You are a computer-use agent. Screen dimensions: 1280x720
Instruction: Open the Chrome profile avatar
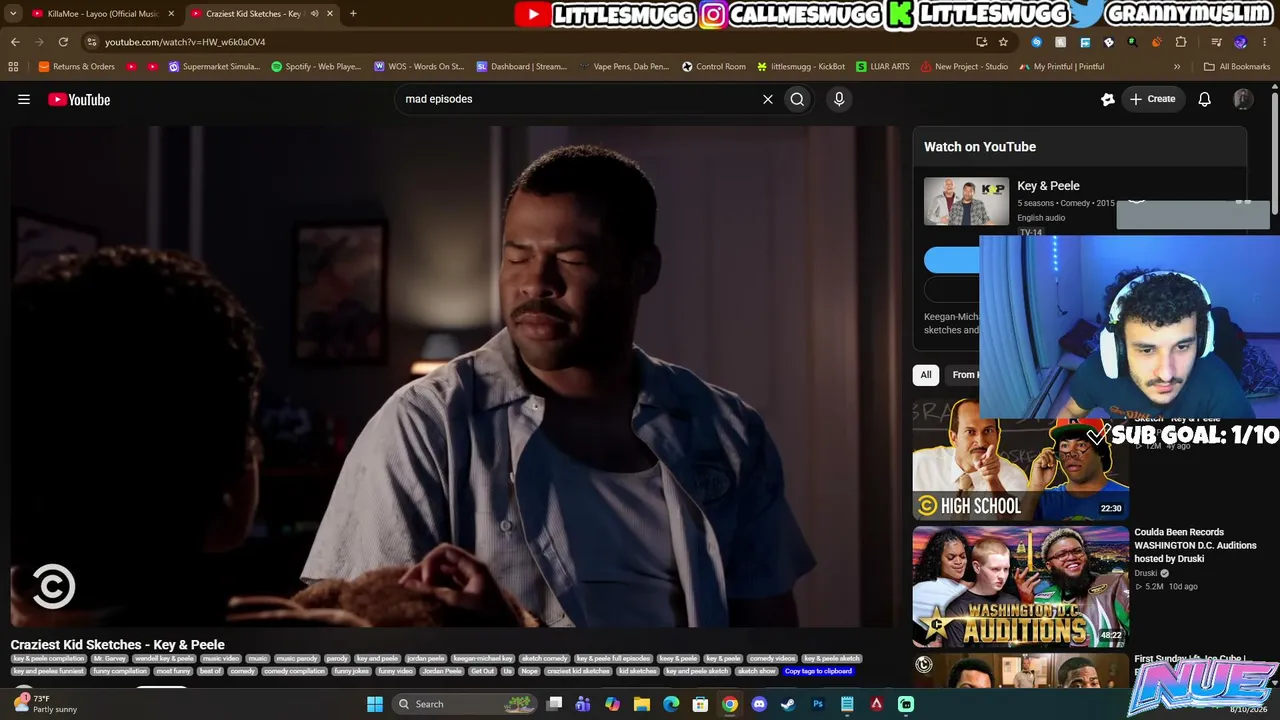(1241, 42)
